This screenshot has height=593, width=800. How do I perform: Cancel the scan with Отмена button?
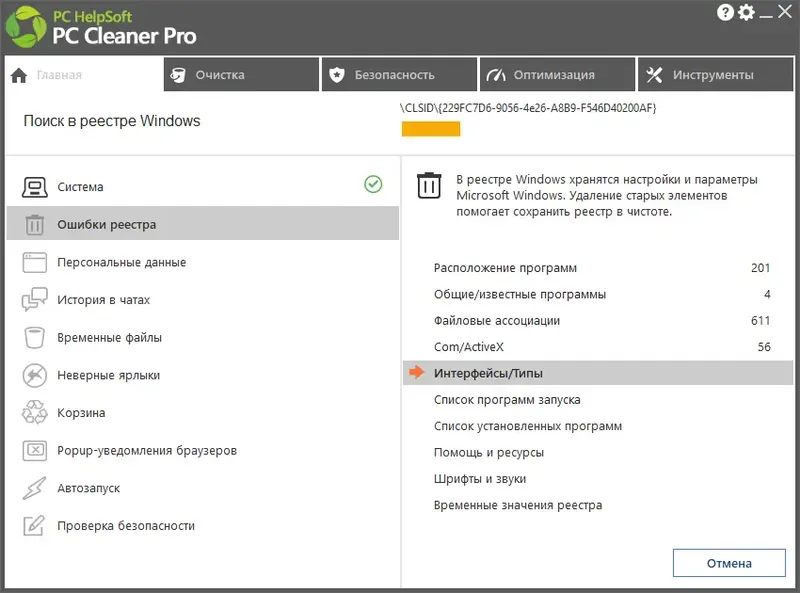729,563
